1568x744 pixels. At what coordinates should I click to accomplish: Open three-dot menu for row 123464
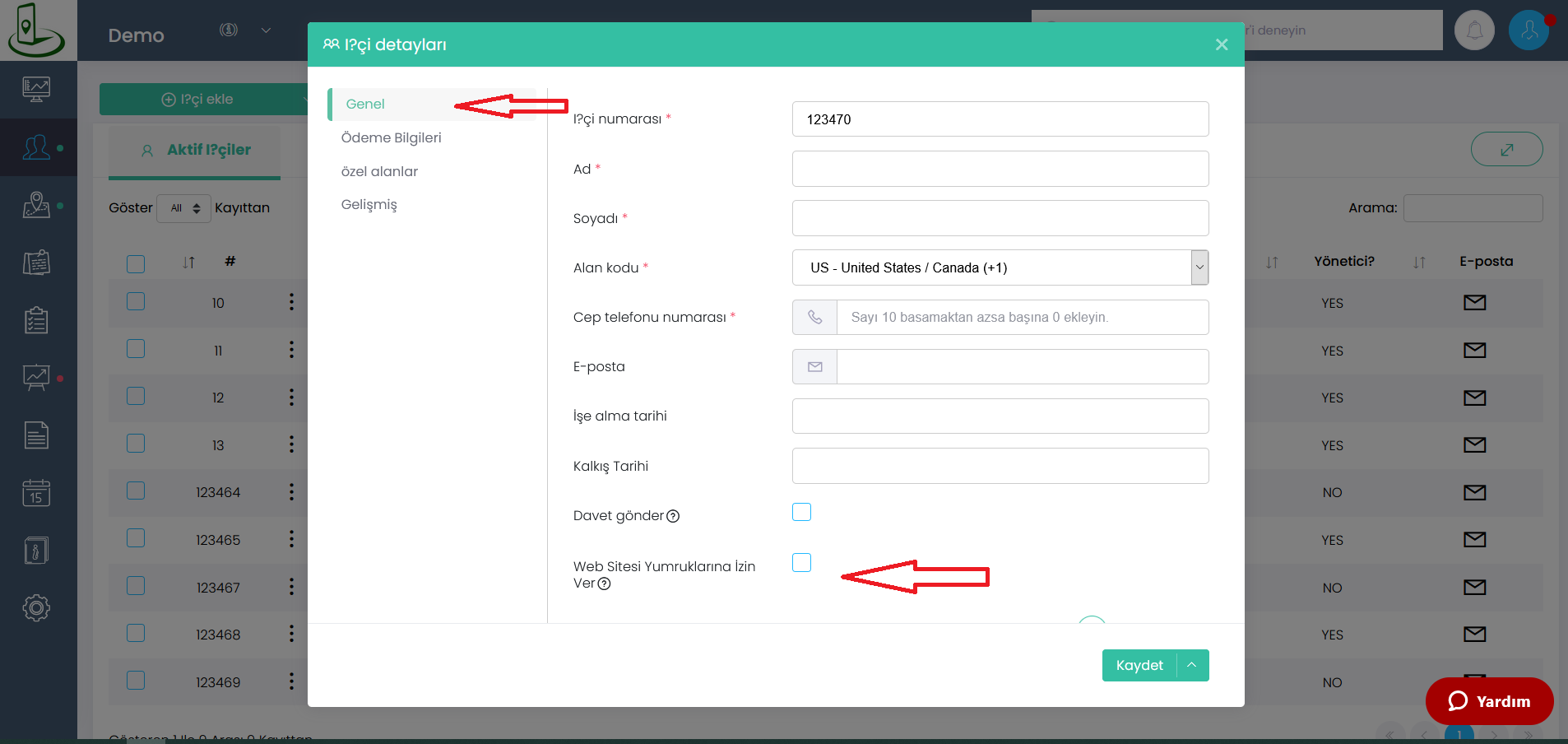point(291,492)
